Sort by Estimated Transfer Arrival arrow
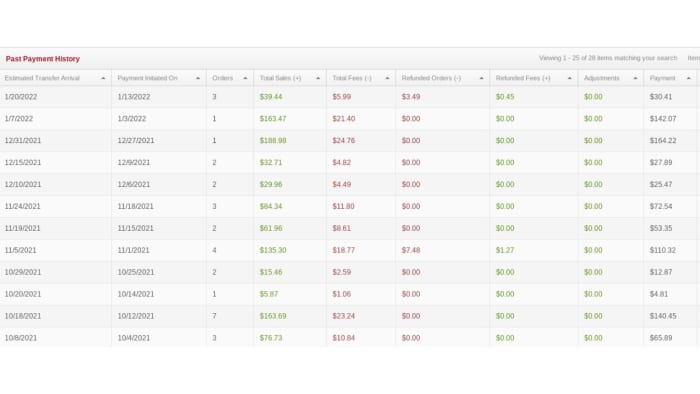The width and height of the screenshot is (700, 394). (x=103, y=78)
